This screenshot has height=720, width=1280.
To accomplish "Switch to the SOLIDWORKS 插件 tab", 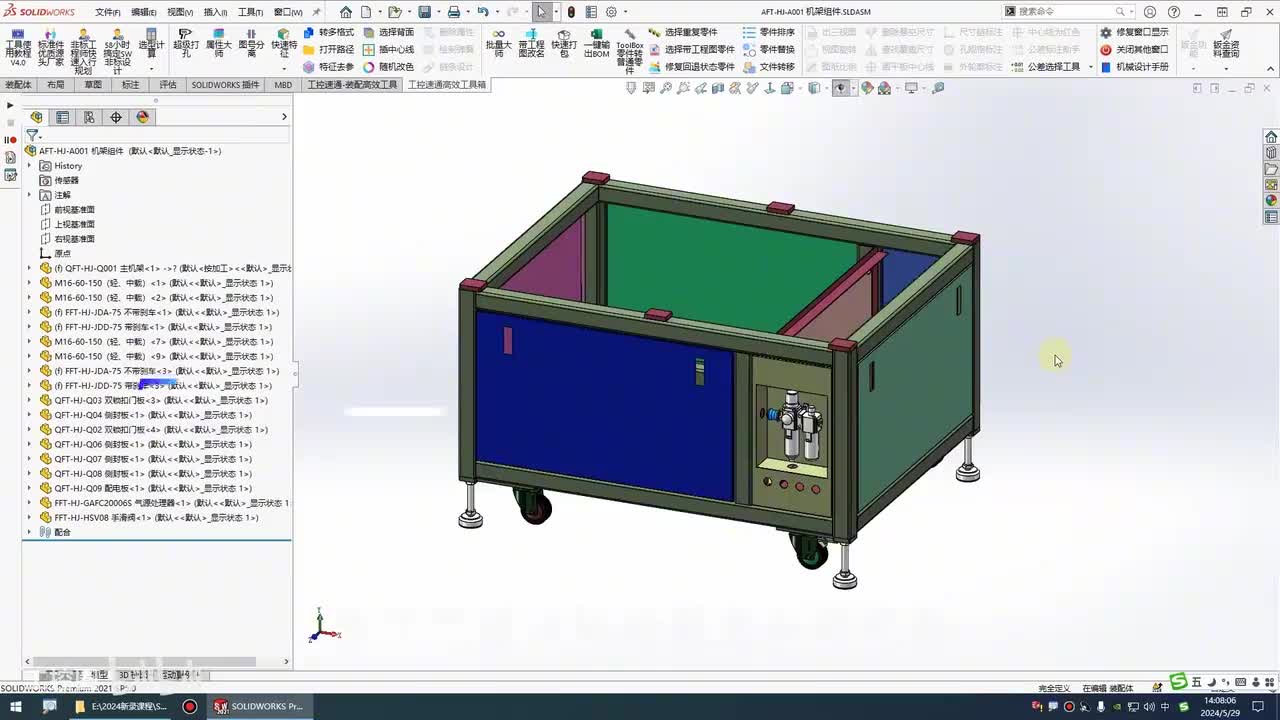I will [225, 85].
